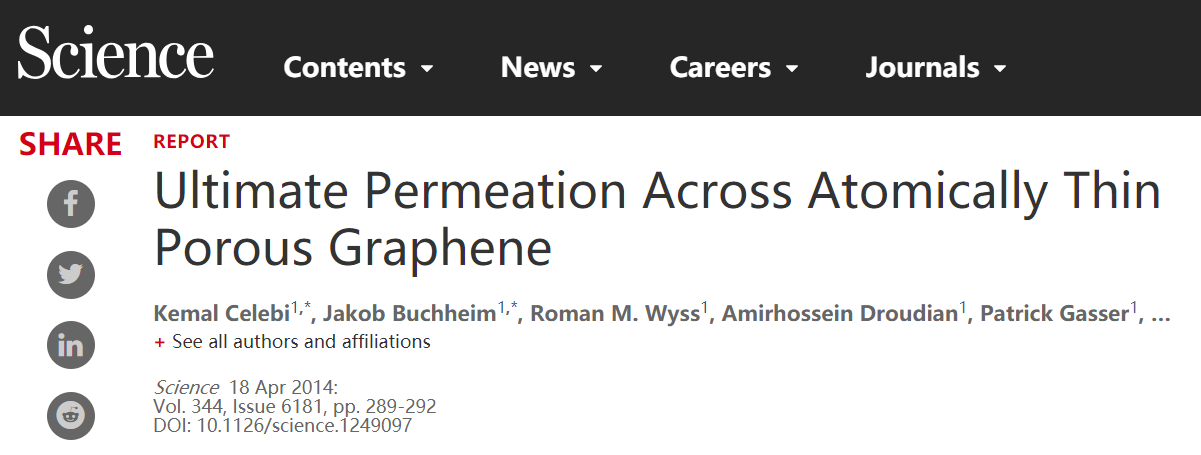Viewport: 1201px width, 455px height.
Task: Click the red plus icon beside authors
Action: [159, 342]
